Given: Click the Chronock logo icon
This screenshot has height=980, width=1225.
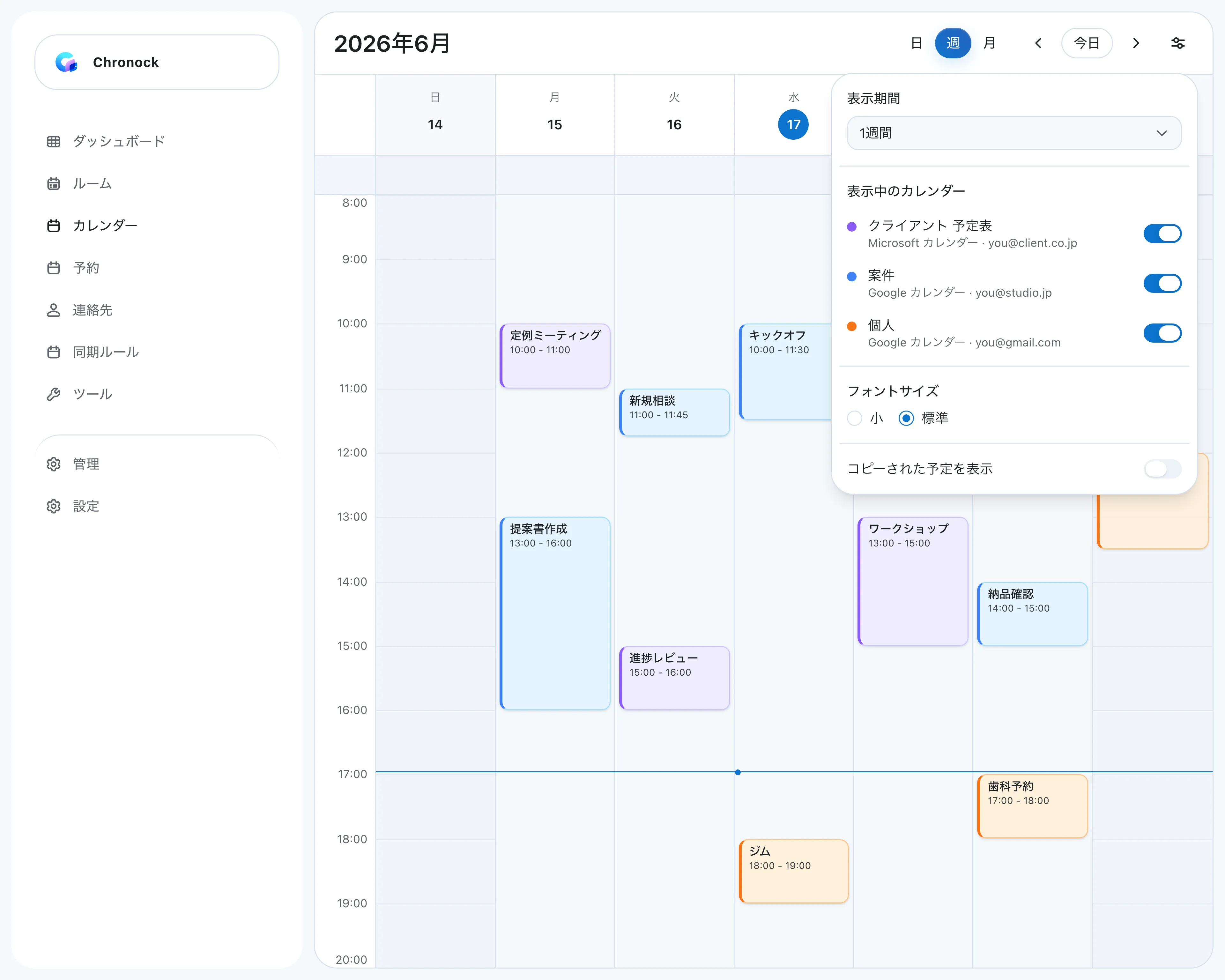Looking at the screenshot, I should [66, 62].
